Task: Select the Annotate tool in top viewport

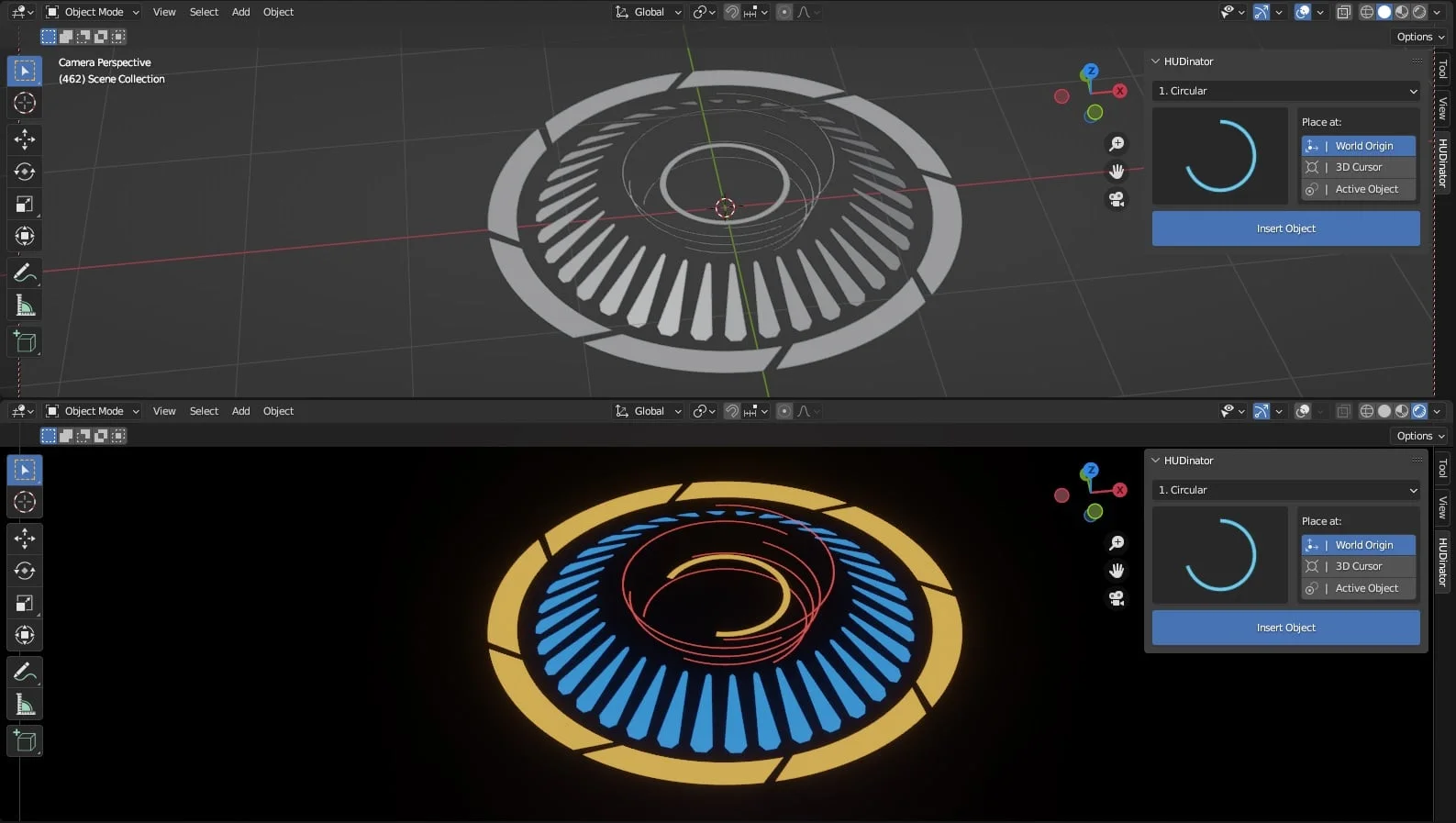Action: point(25,272)
